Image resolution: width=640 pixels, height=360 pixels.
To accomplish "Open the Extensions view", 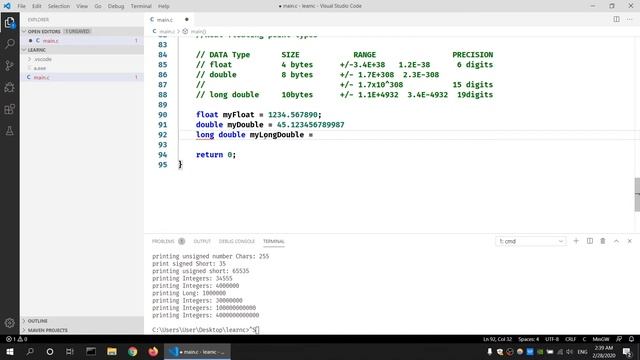I will pos(9,109).
